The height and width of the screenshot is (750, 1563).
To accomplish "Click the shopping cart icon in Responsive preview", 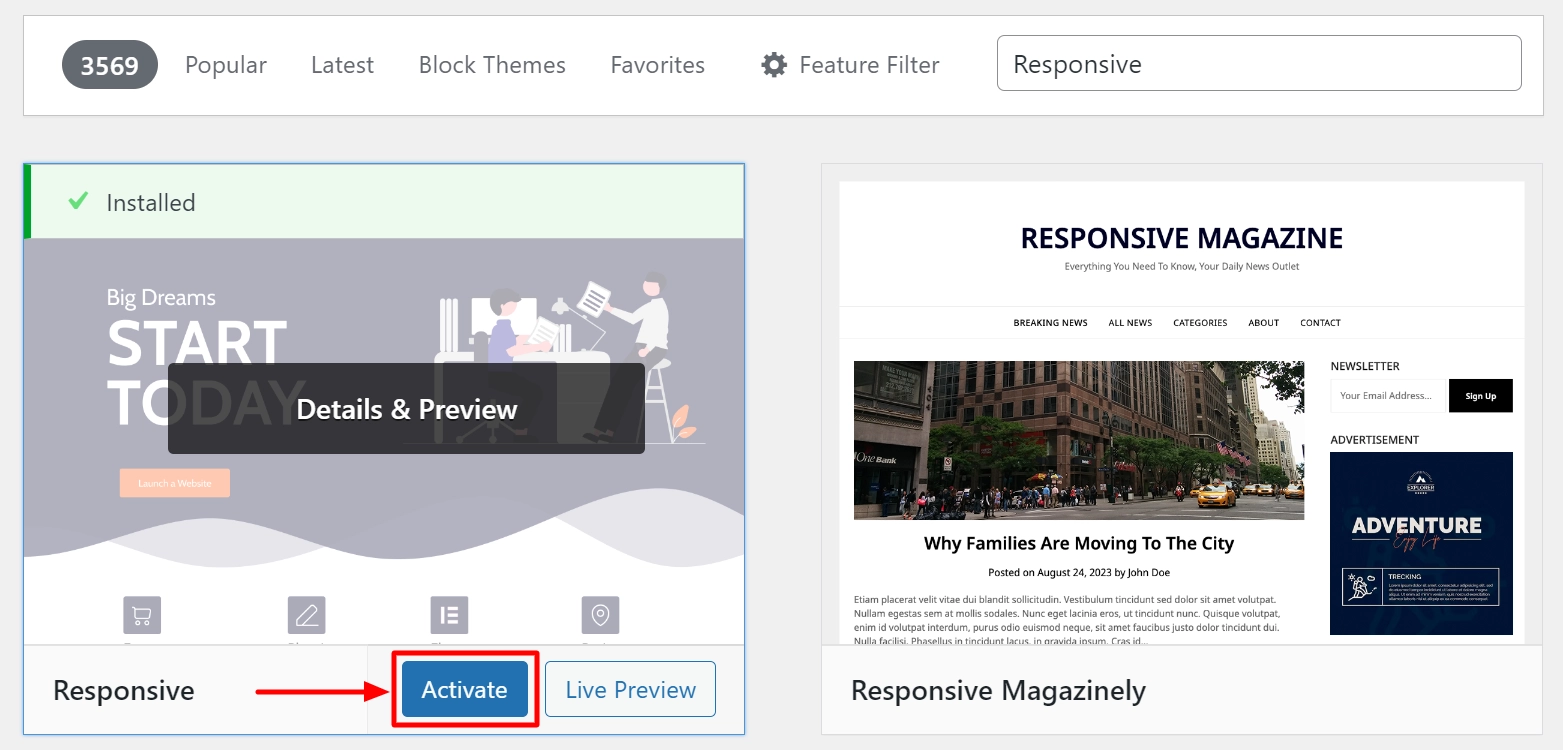I will 142,615.
